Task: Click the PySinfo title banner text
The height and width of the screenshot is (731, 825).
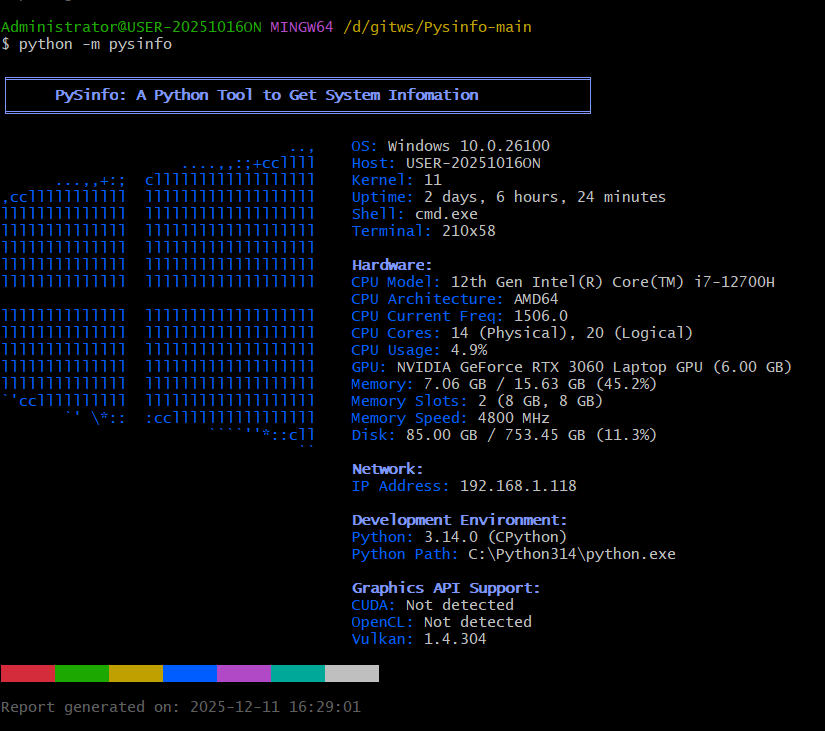Action: click(x=267, y=95)
